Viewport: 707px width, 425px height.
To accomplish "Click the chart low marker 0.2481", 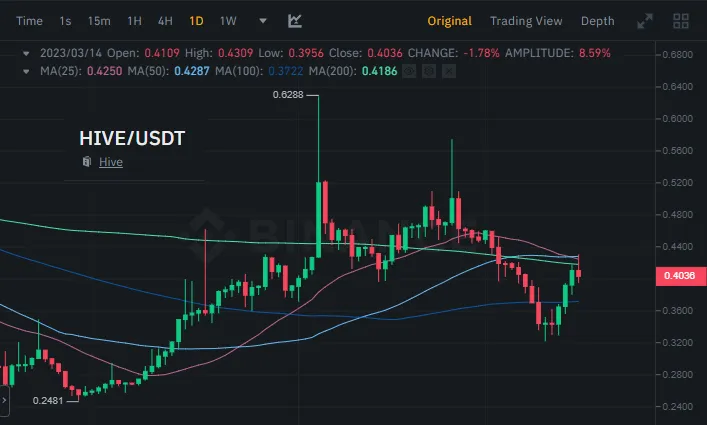I will [48, 401].
